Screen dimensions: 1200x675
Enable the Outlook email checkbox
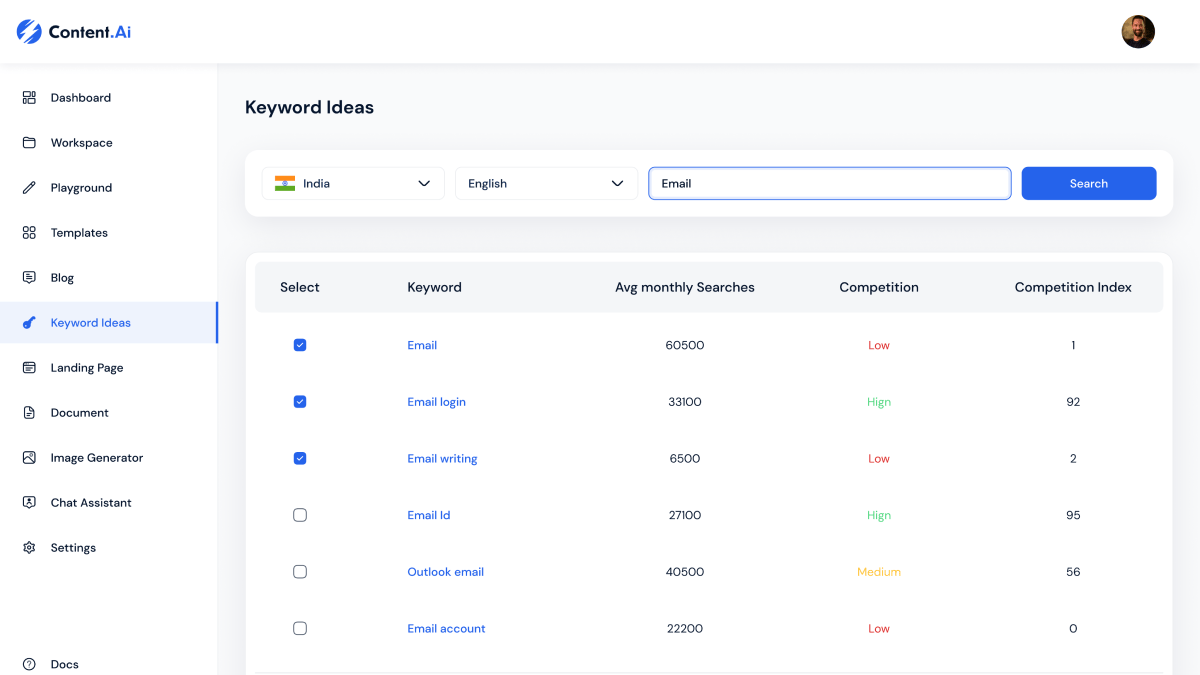click(300, 571)
